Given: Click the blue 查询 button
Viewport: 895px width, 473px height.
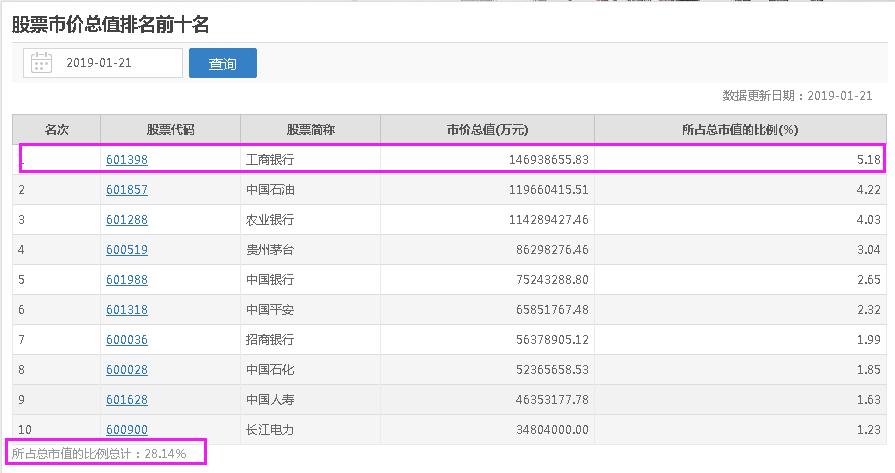Looking at the screenshot, I should point(223,63).
